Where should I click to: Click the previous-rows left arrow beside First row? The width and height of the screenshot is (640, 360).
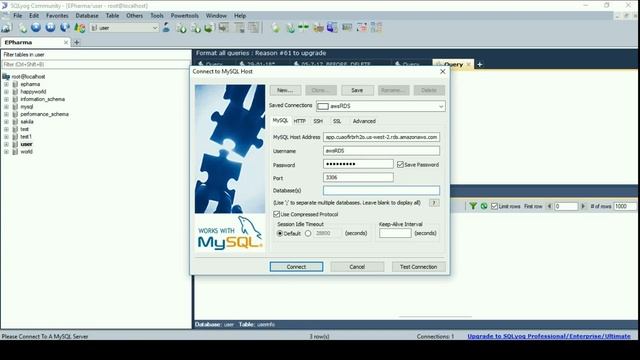pos(549,206)
